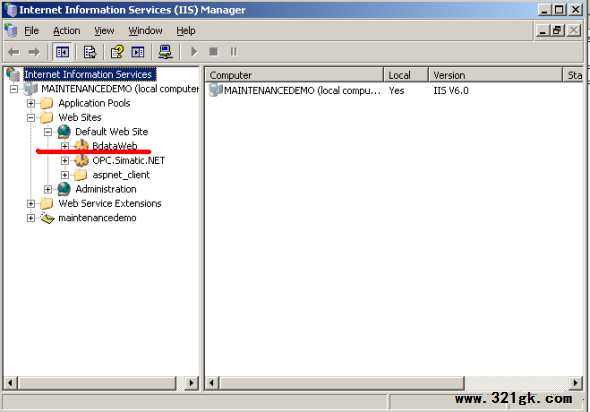Screen dimensions: 590x412
Task: Click the Default Web Site globe icon
Action: click(x=64, y=132)
